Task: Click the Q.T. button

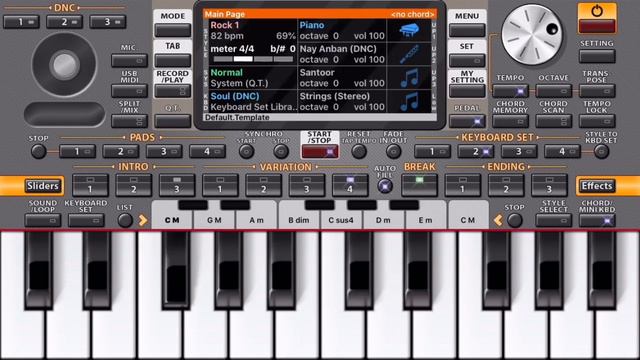Action: pos(173,121)
